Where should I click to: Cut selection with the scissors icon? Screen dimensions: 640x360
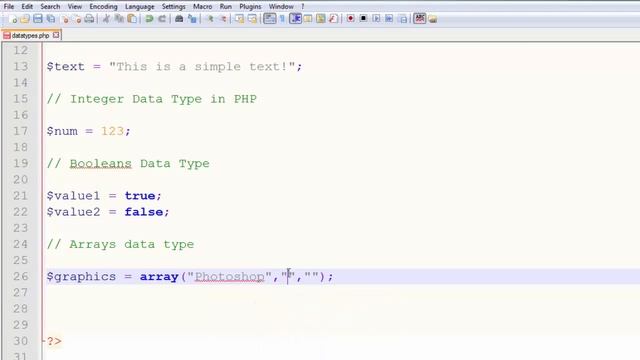106,19
